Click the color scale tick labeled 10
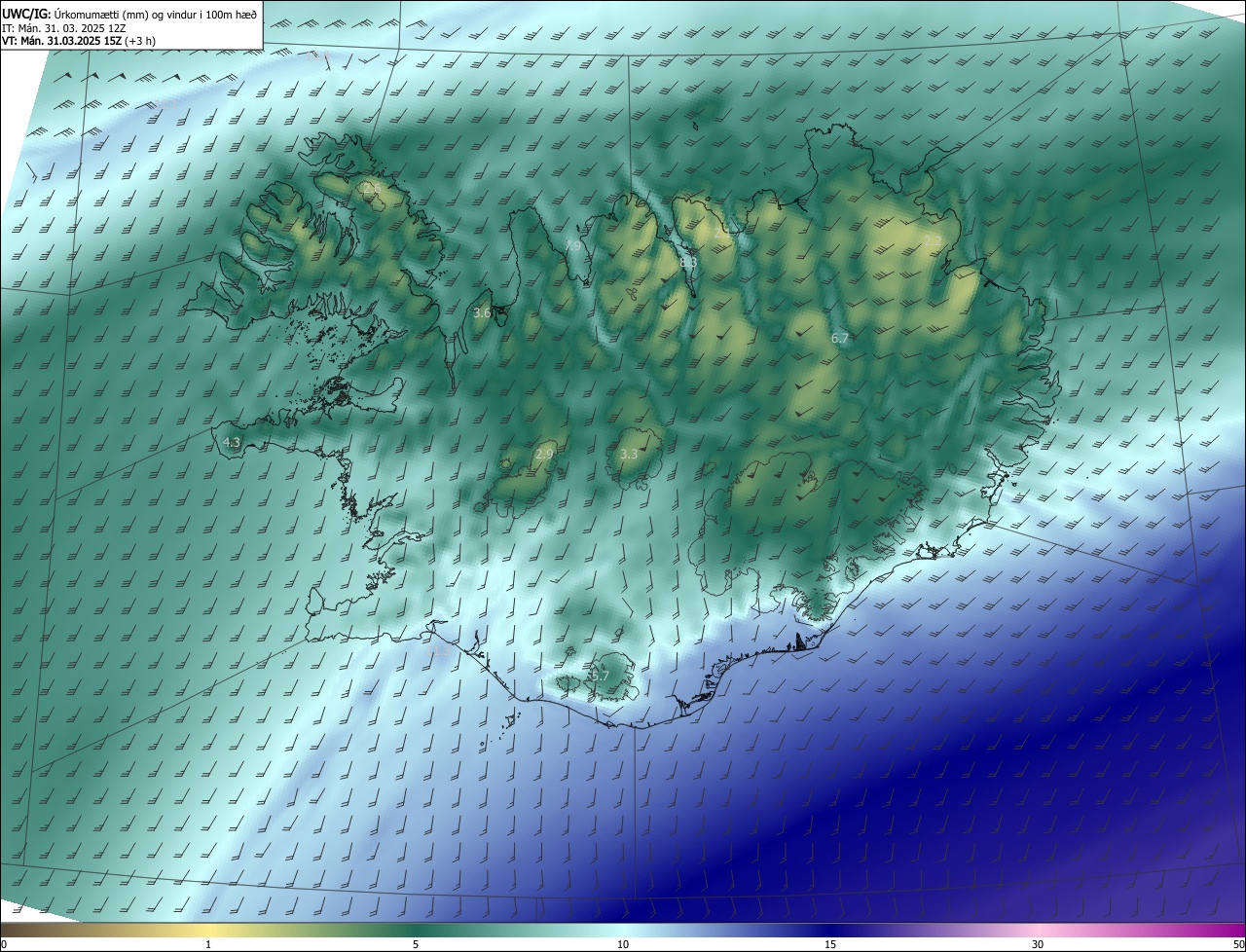The width and height of the screenshot is (1246, 952). (x=623, y=944)
